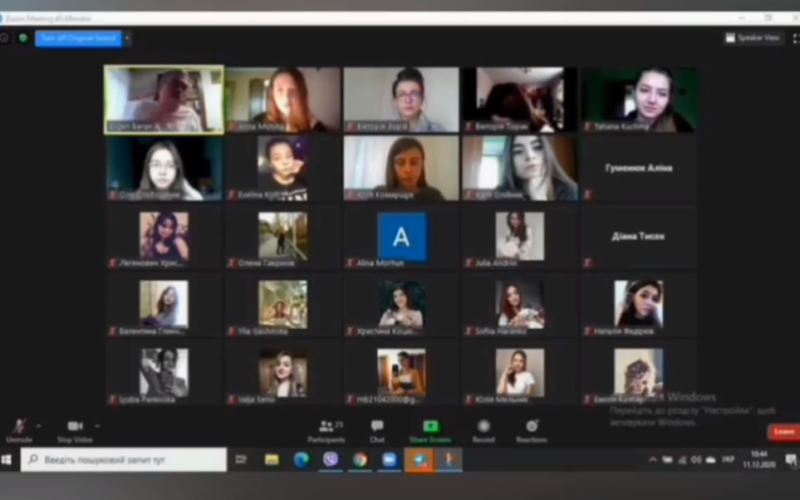Screen dimensions: 800x500
Task: Expand video options arrow next to Stop Video
Action: coord(96,424)
